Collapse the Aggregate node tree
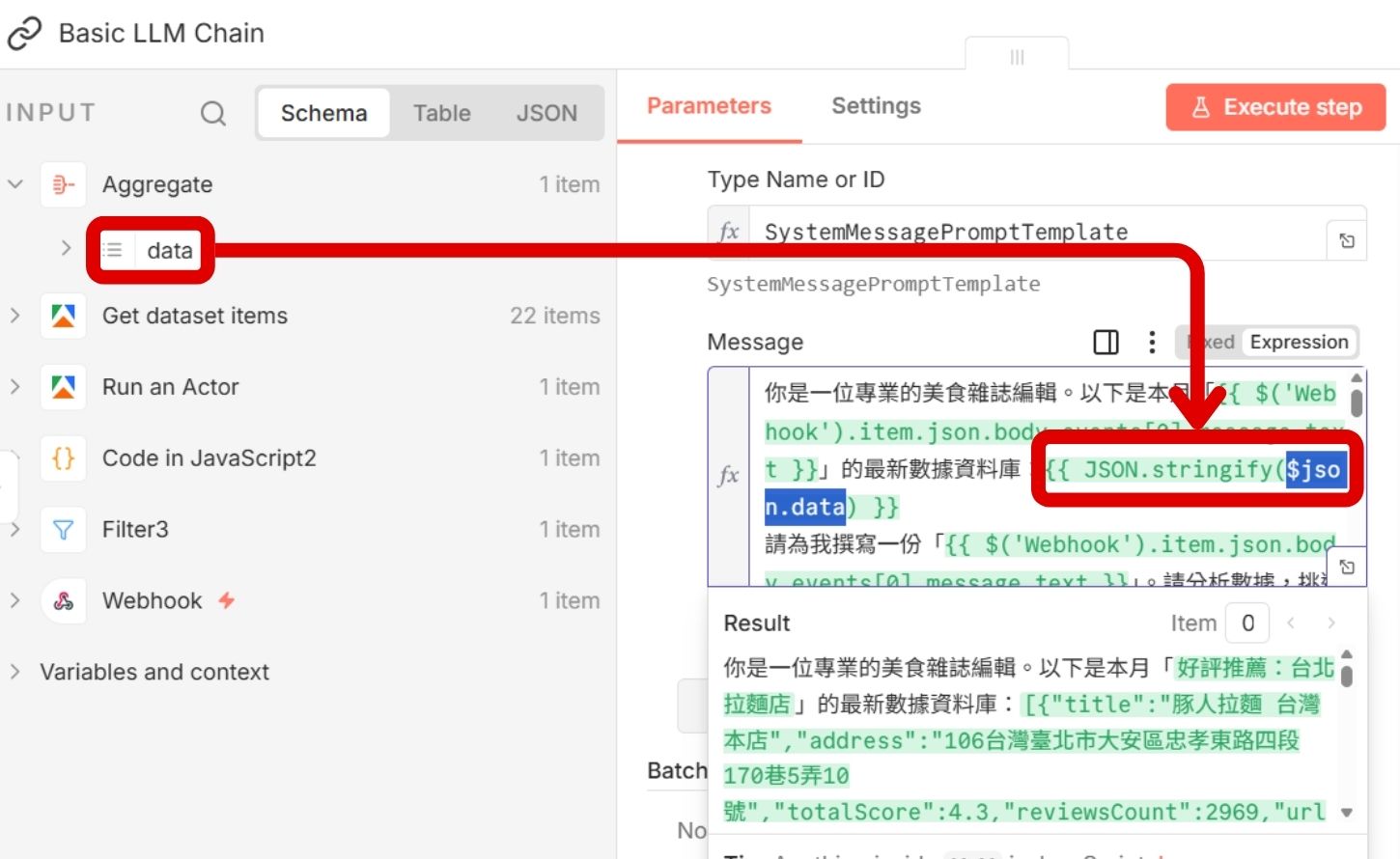The width and height of the screenshot is (1400, 859). coord(15,184)
